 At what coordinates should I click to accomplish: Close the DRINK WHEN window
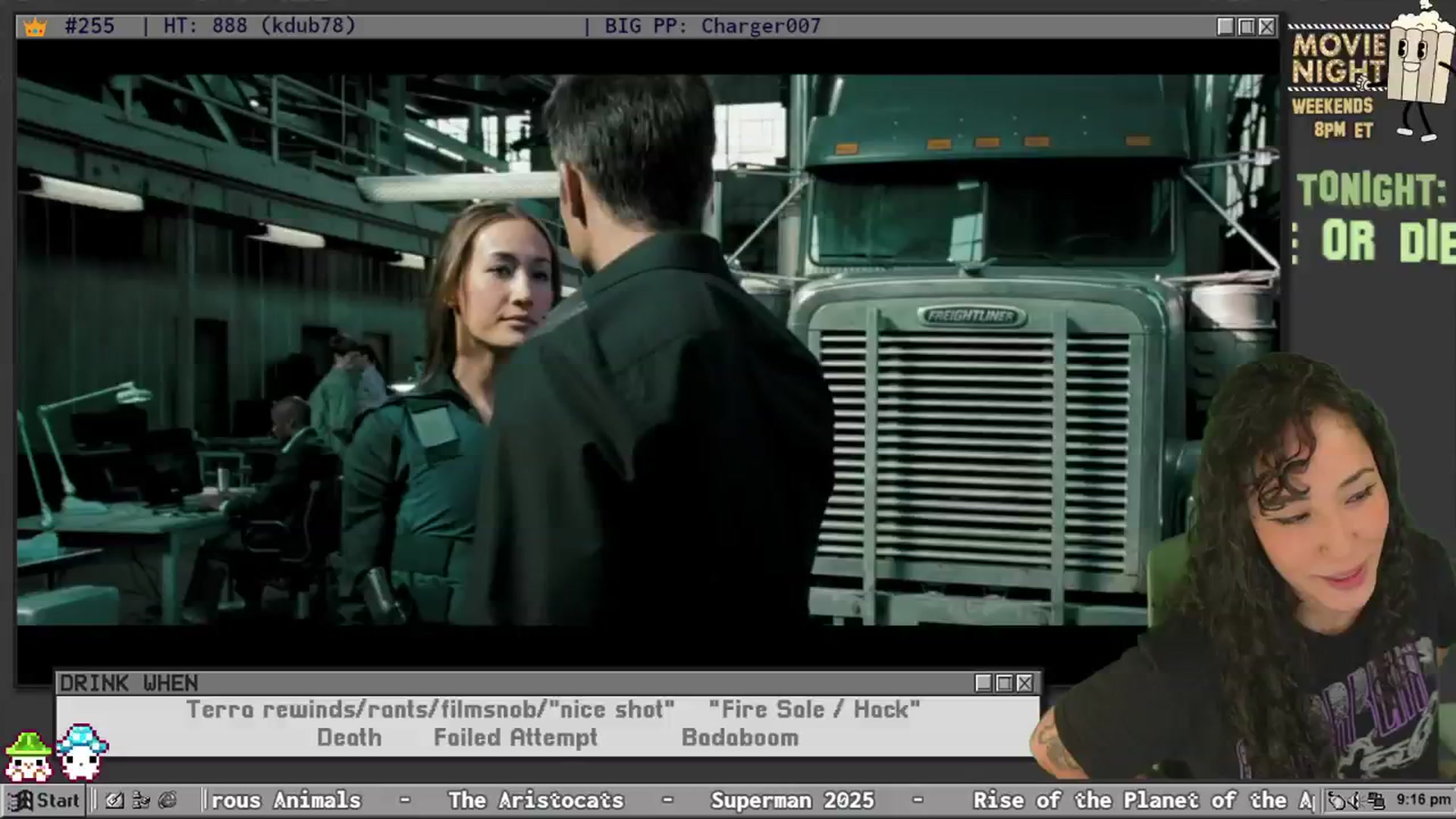[1025, 683]
